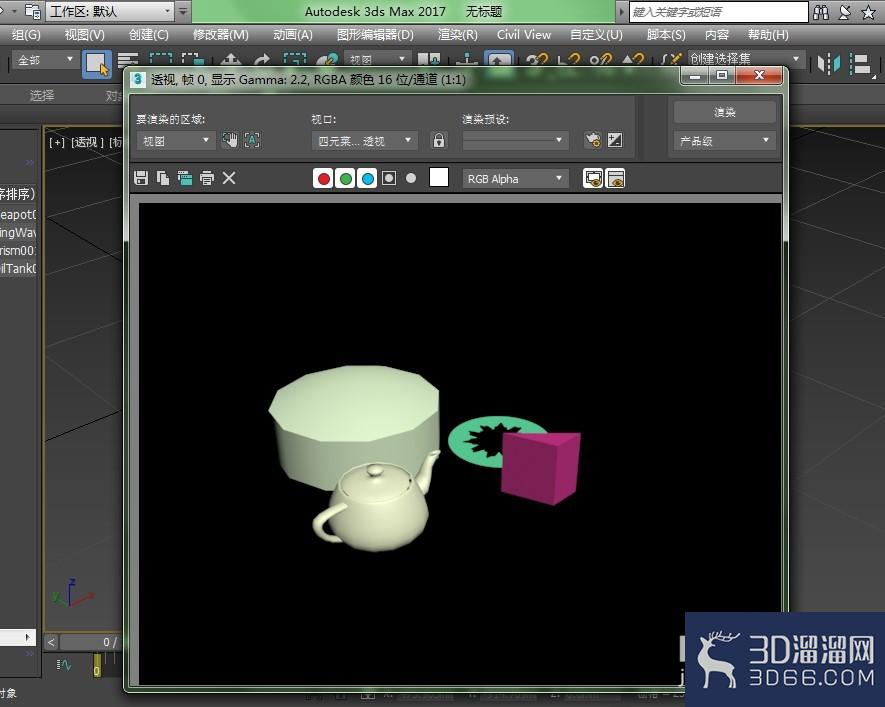This screenshot has height=707, width=885.
Task: Save the rendered image
Action: [x=141, y=178]
